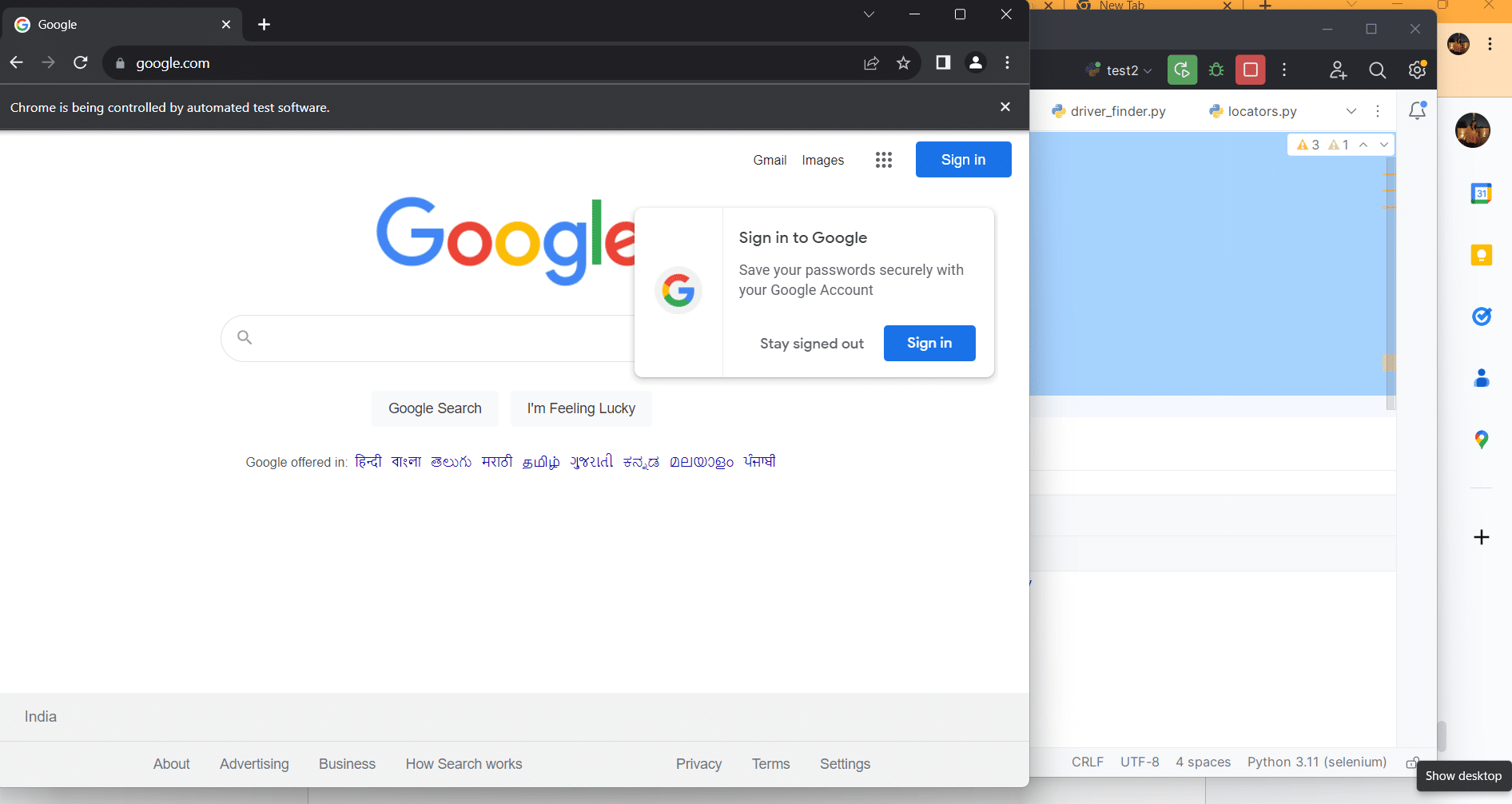Switch Google to Malayalam language
Image resolution: width=1512 pixels, height=804 pixels.
click(702, 461)
